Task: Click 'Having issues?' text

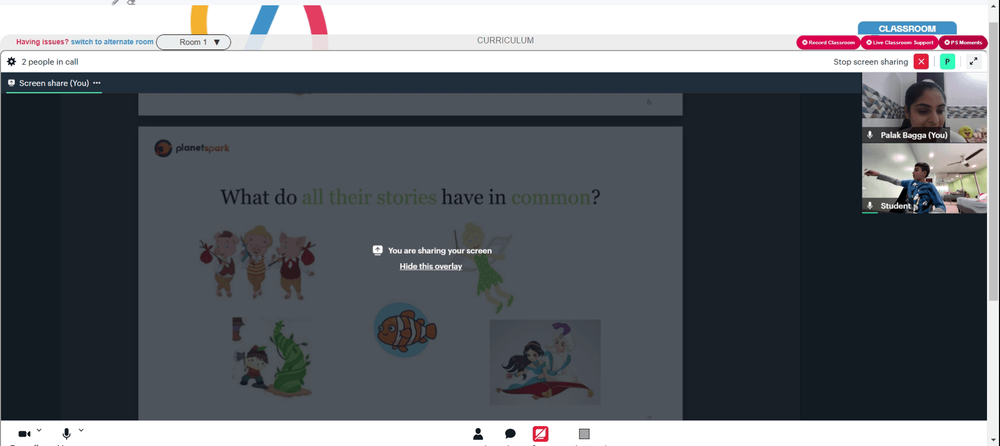Action: pos(42,42)
